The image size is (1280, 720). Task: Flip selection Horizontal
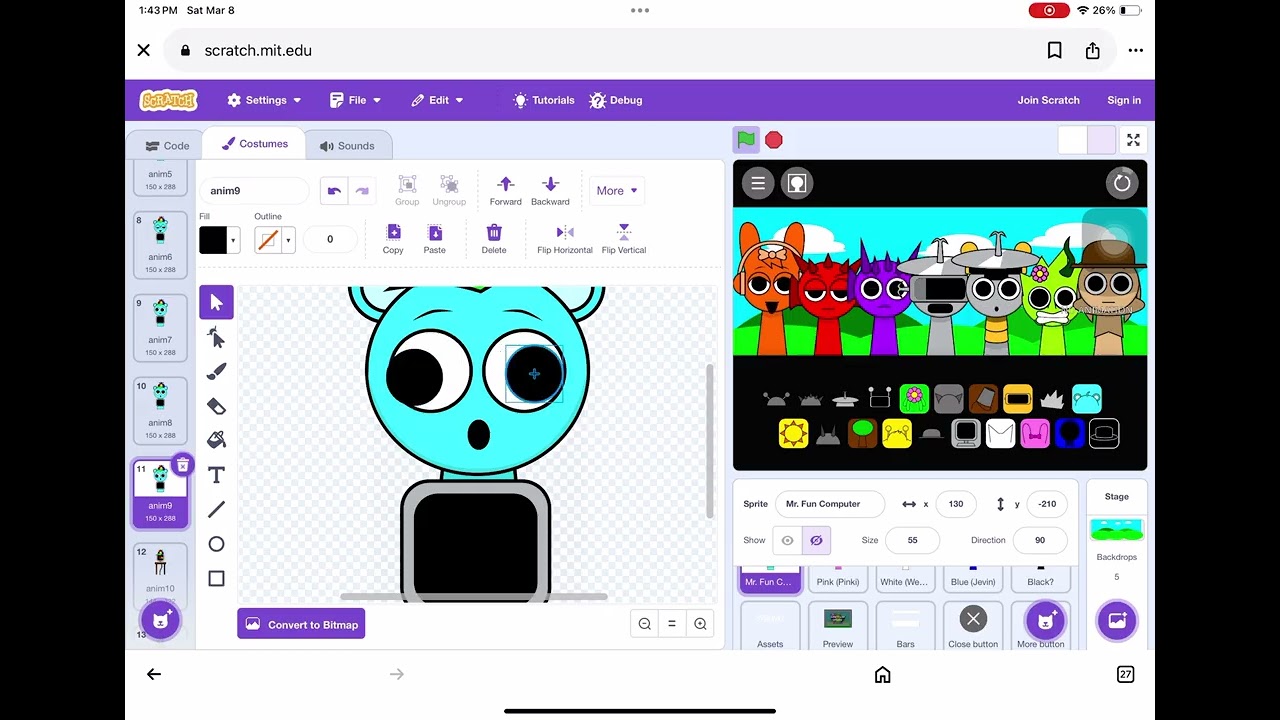point(565,239)
